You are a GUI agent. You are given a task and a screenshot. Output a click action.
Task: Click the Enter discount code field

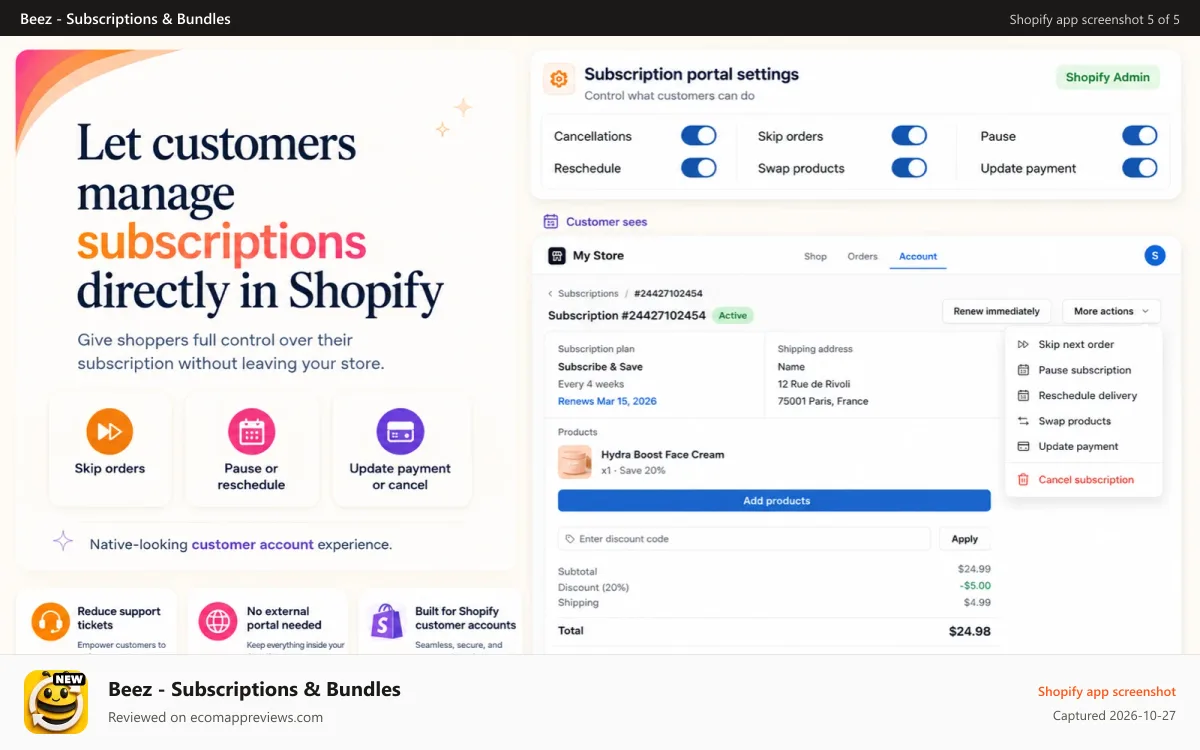pyautogui.click(x=744, y=539)
